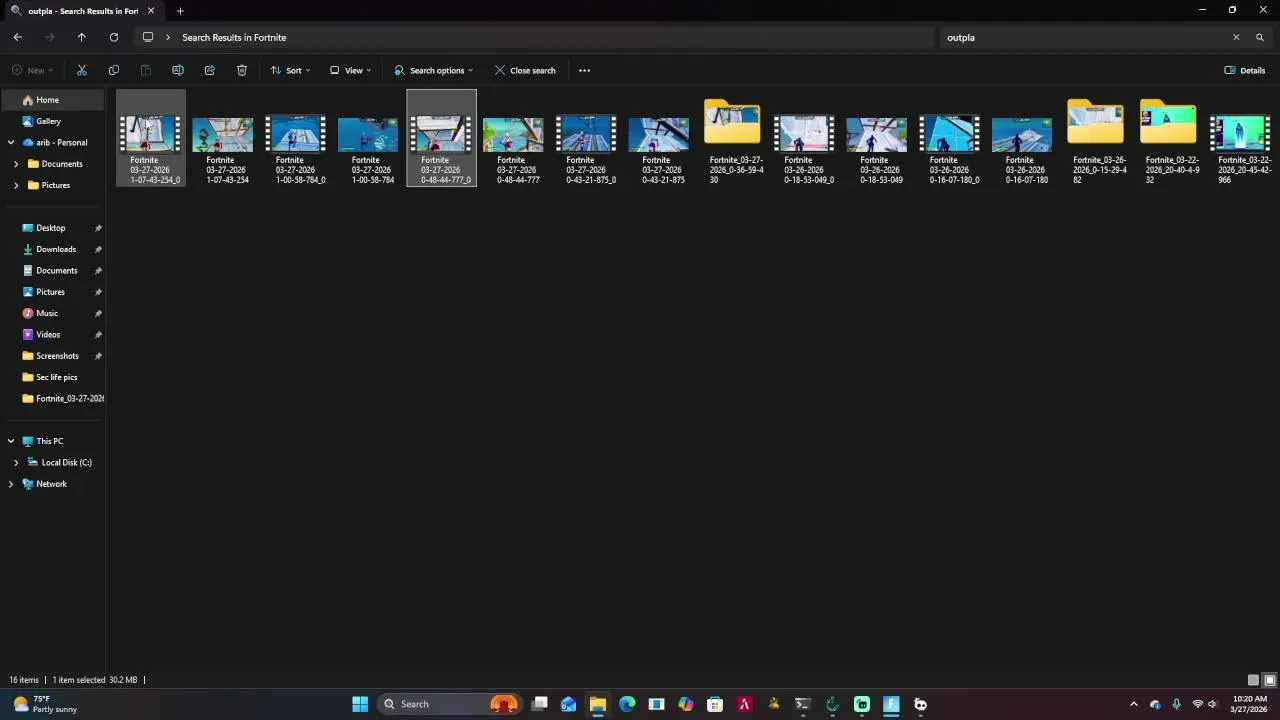Switch to large thumbnails view icon at bottom right
Image resolution: width=1280 pixels, height=720 pixels.
1270,680
